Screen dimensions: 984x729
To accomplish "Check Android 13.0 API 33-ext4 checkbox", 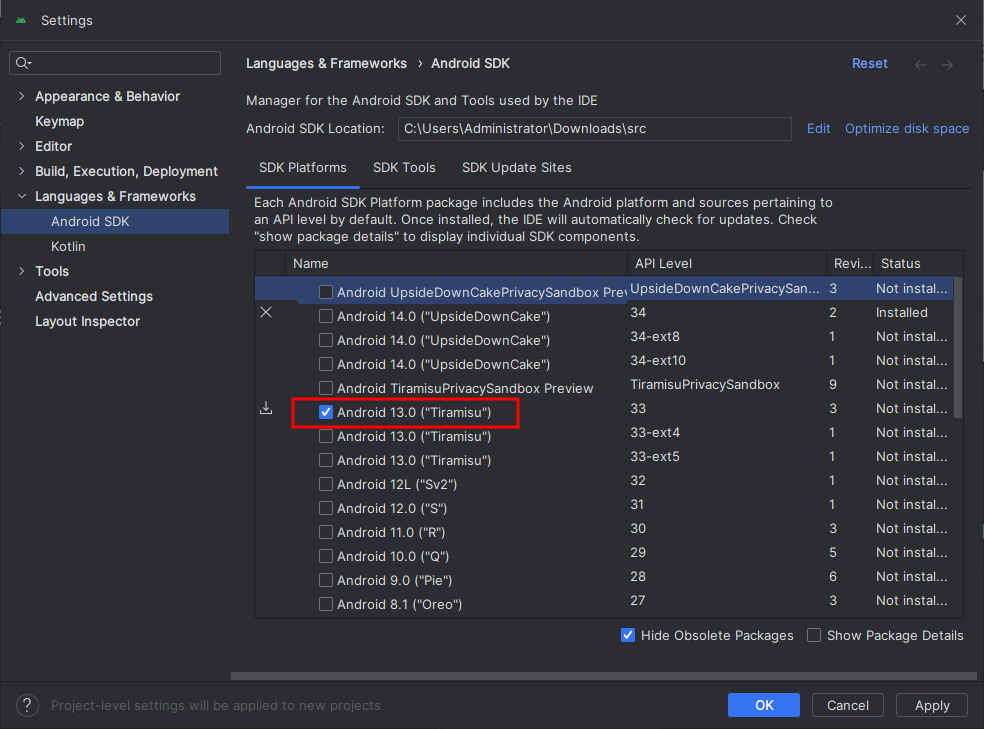I will click(x=326, y=436).
